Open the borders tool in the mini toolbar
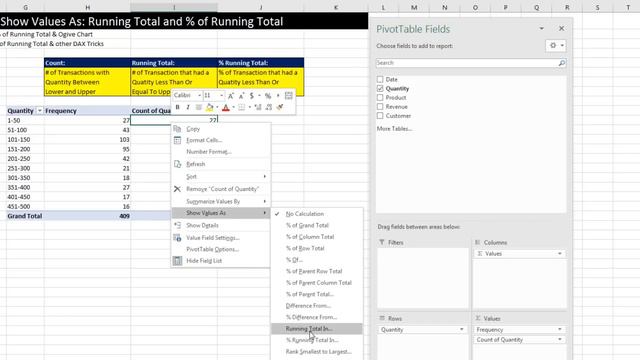The image size is (640, 360). (242, 107)
